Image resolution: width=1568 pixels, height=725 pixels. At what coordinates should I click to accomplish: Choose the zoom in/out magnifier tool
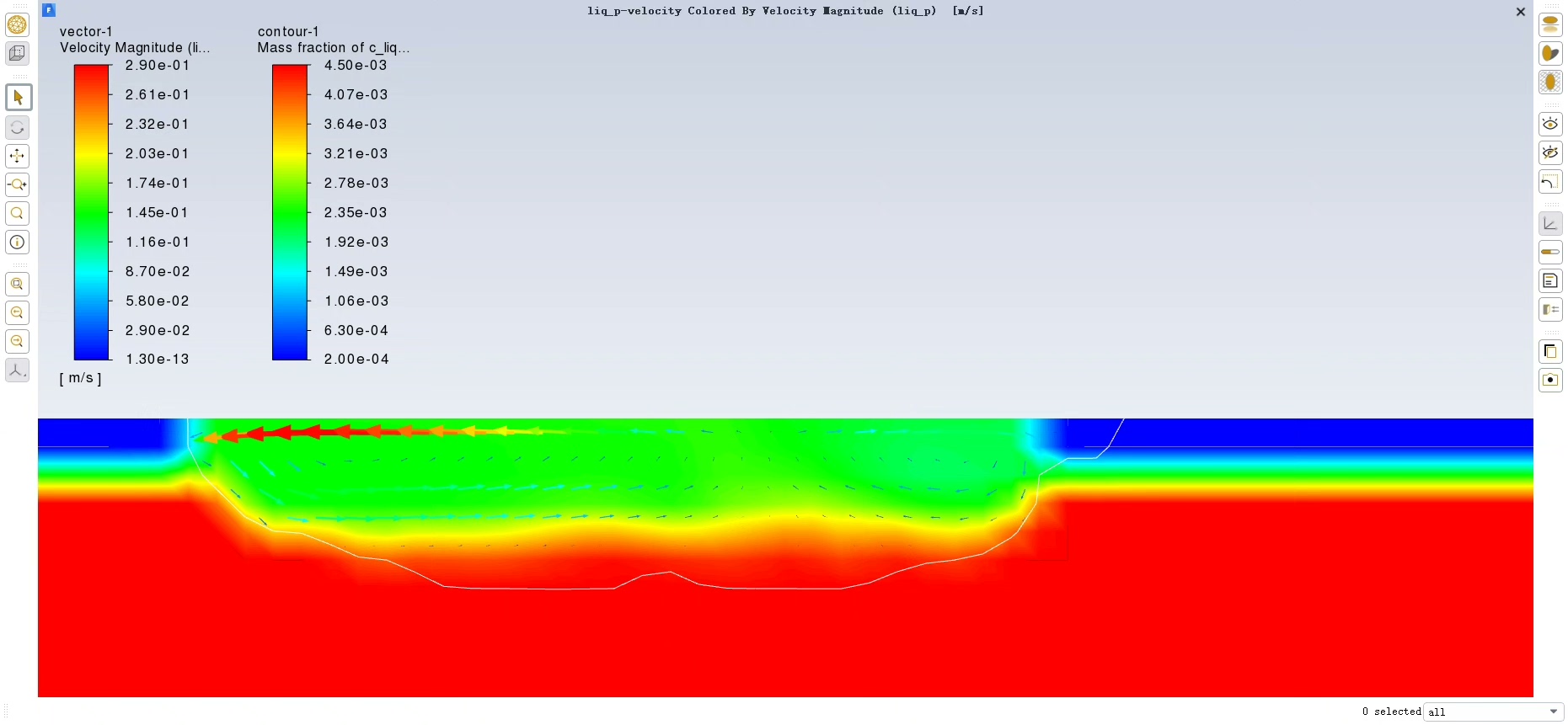pyautogui.click(x=17, y=184)
